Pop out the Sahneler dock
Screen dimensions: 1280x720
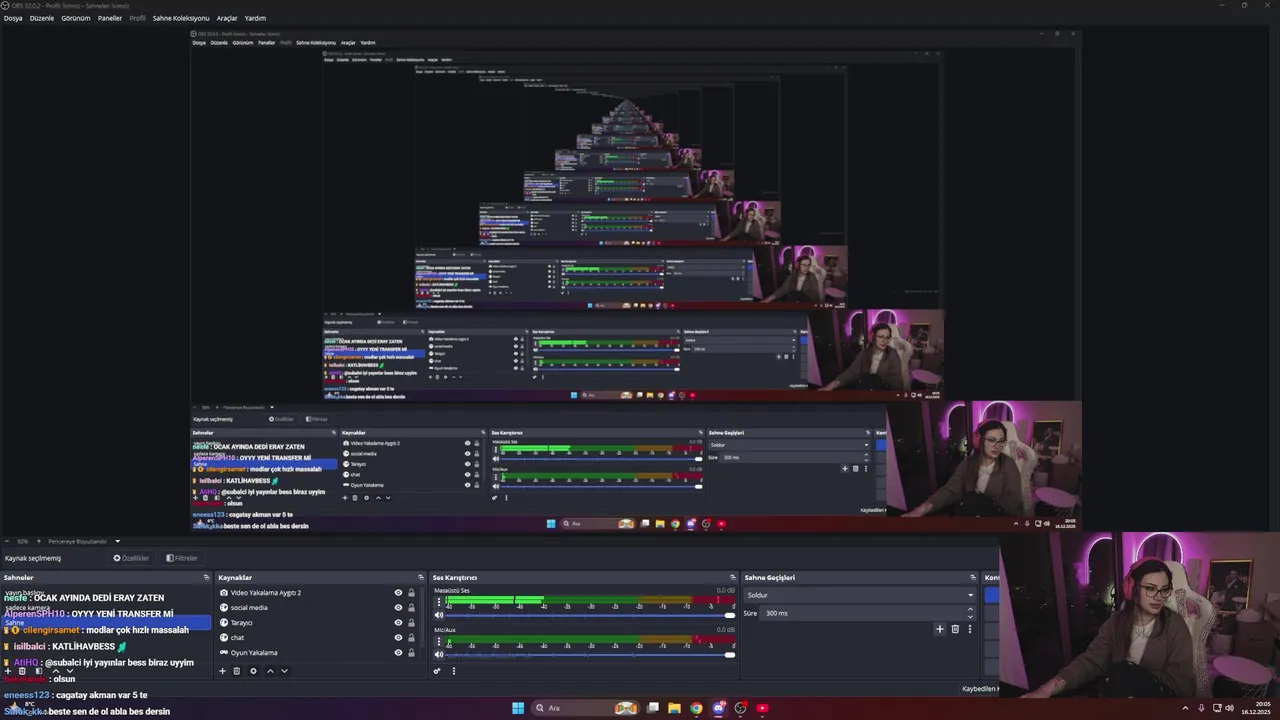click(206, 577)
